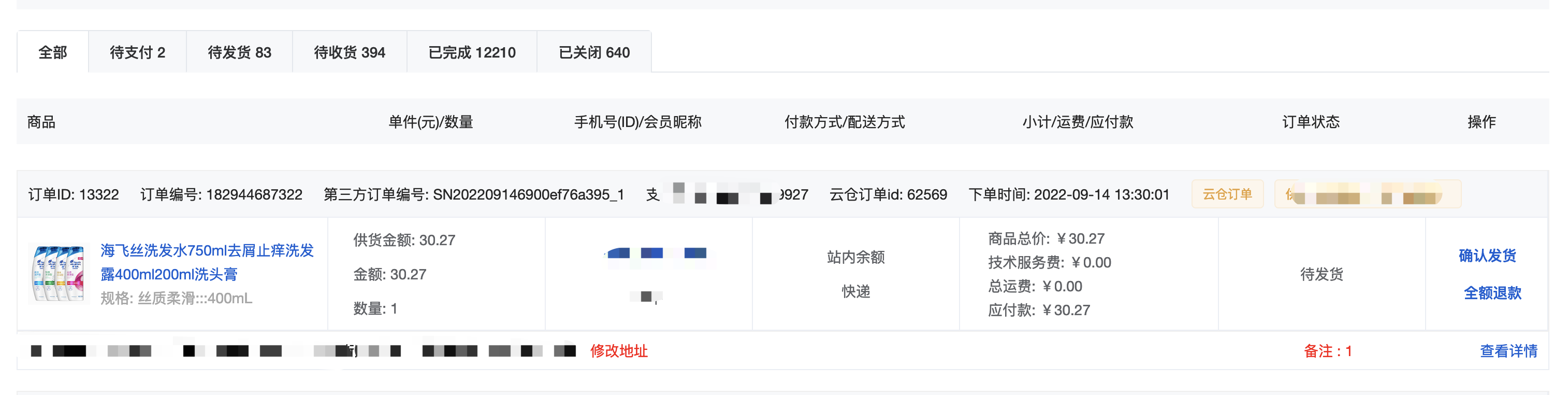
Task: Click the Head & Shoulders shampoo product thumbnail
Action: [59, 274]
